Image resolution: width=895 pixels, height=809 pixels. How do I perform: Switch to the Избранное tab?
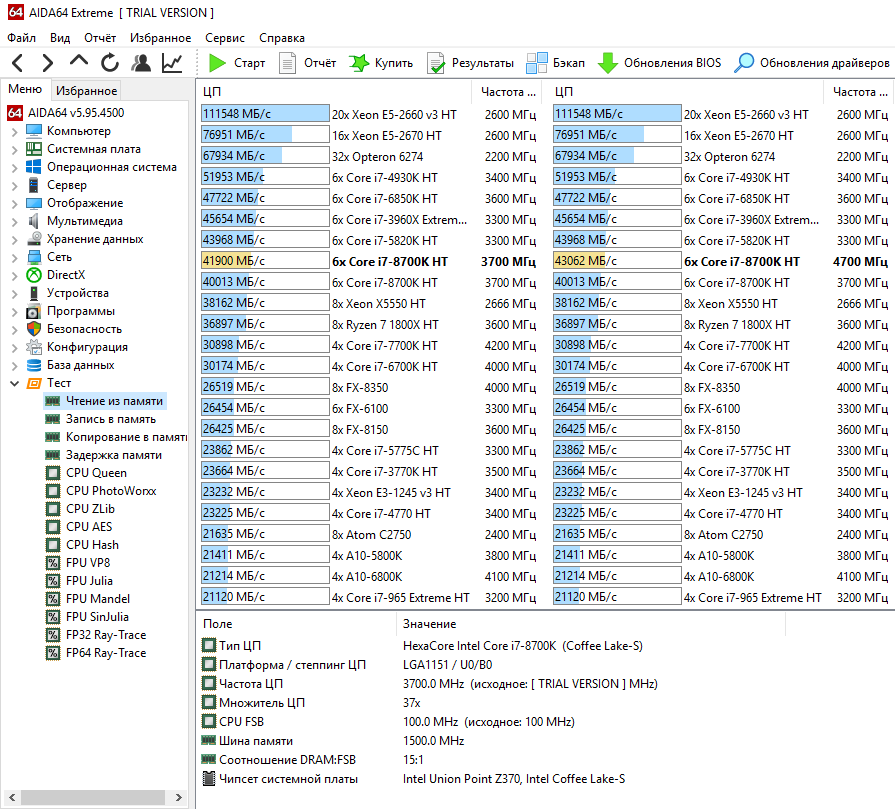coord(86,91)
